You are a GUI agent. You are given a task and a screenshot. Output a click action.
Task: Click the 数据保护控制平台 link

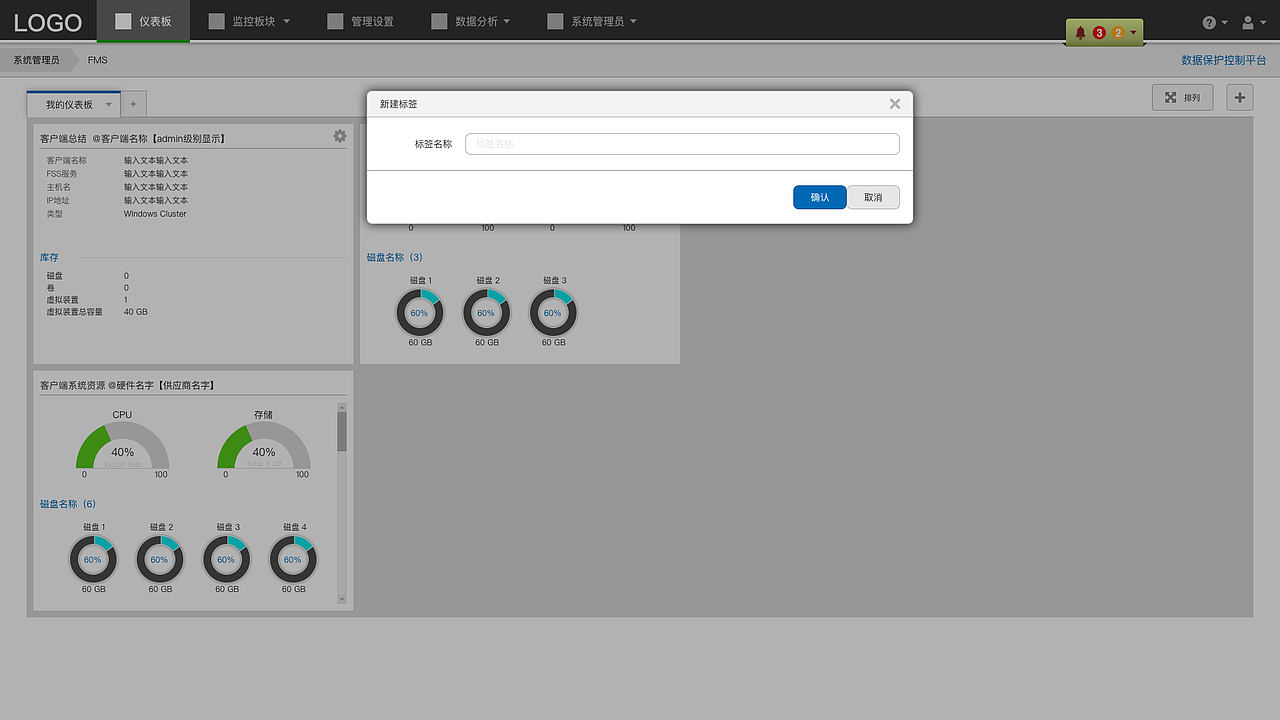pos(1223,60)
